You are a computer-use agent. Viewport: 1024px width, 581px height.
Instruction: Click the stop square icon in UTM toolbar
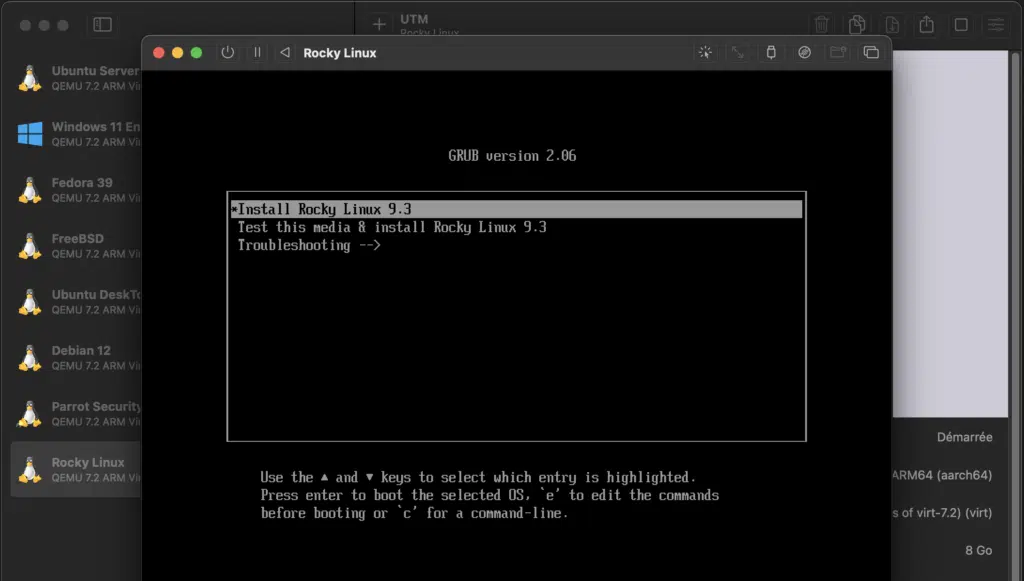click(x=961, y=25)
